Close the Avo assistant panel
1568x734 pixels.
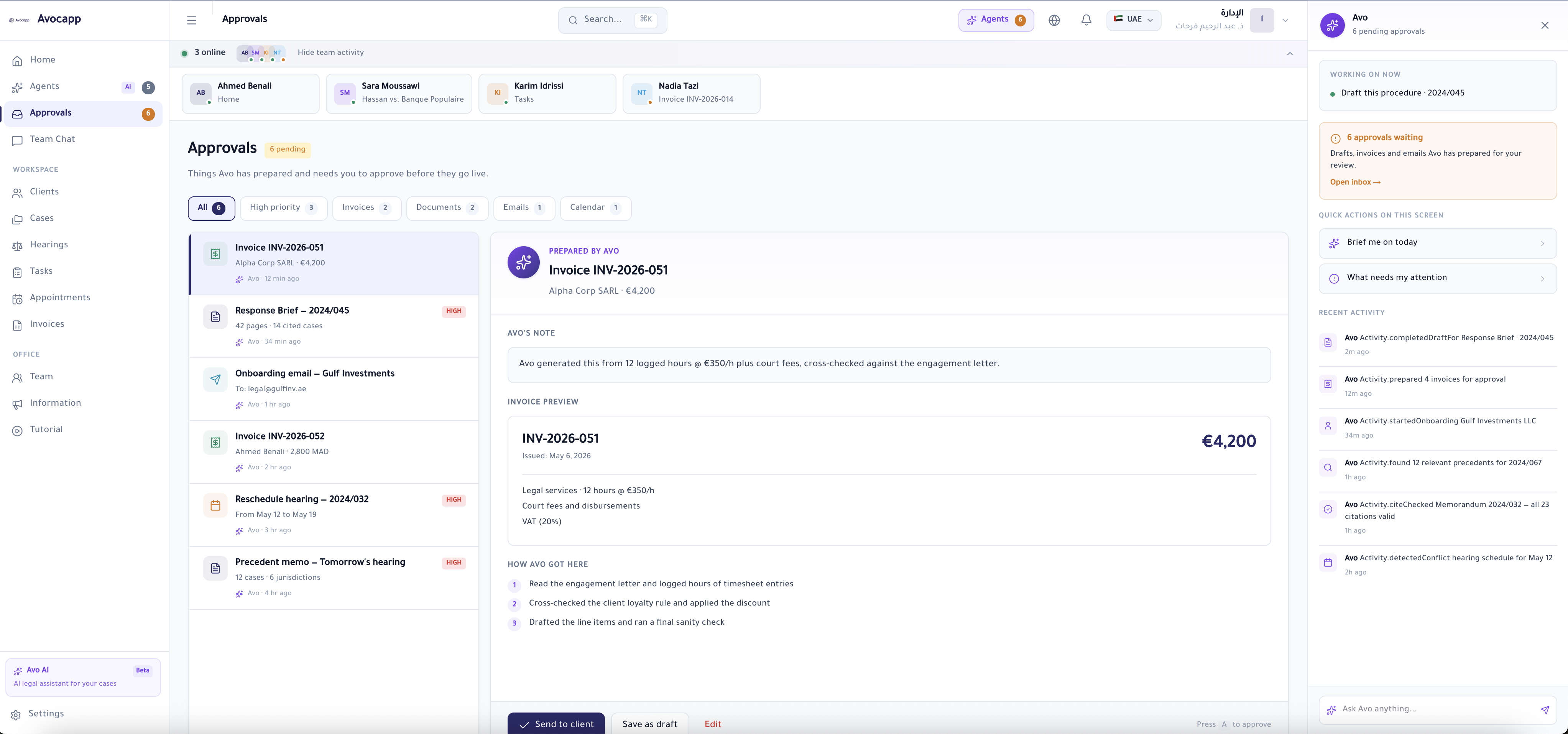click(x=1545, y=25)
